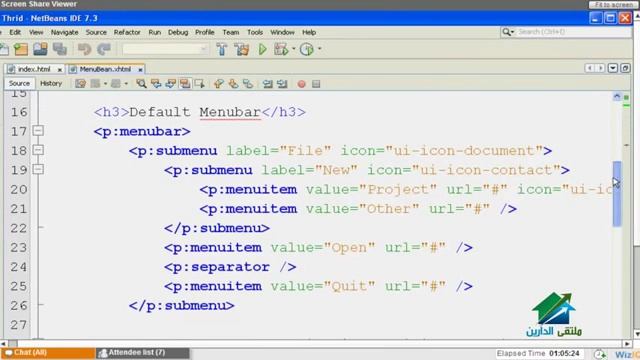Open the Team menu

[x=231, y=32]
